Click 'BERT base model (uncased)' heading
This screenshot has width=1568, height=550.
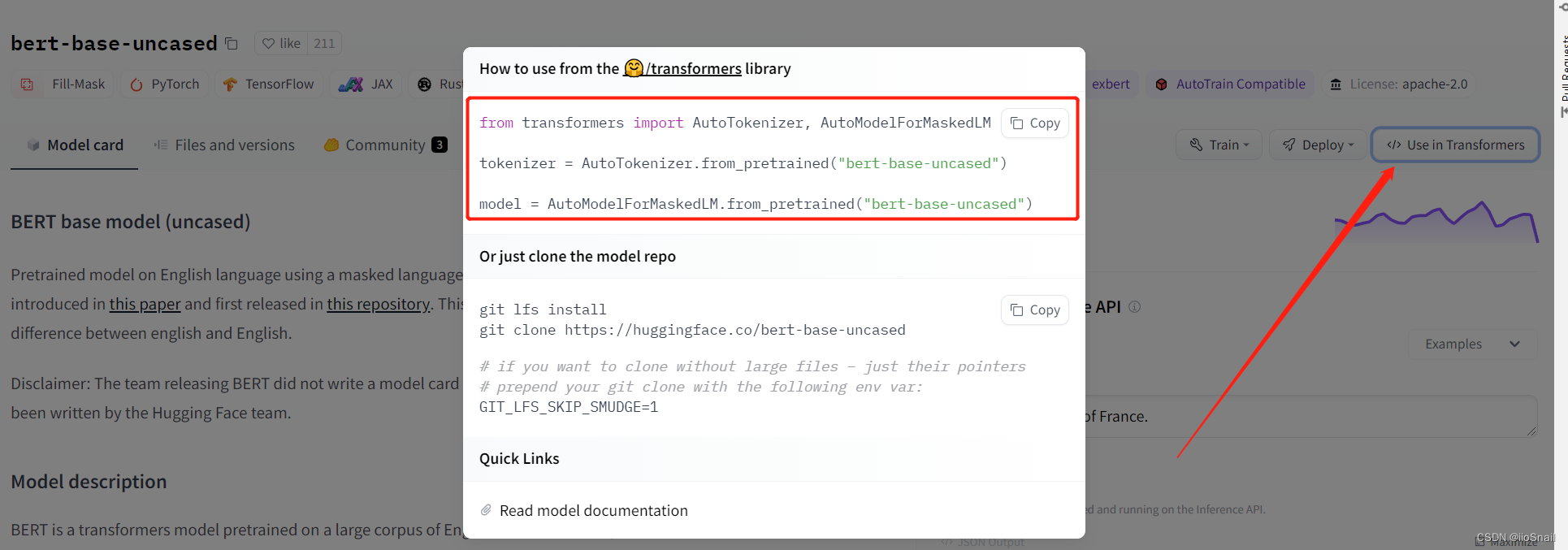pyautogui.click(x=131, y=222)
